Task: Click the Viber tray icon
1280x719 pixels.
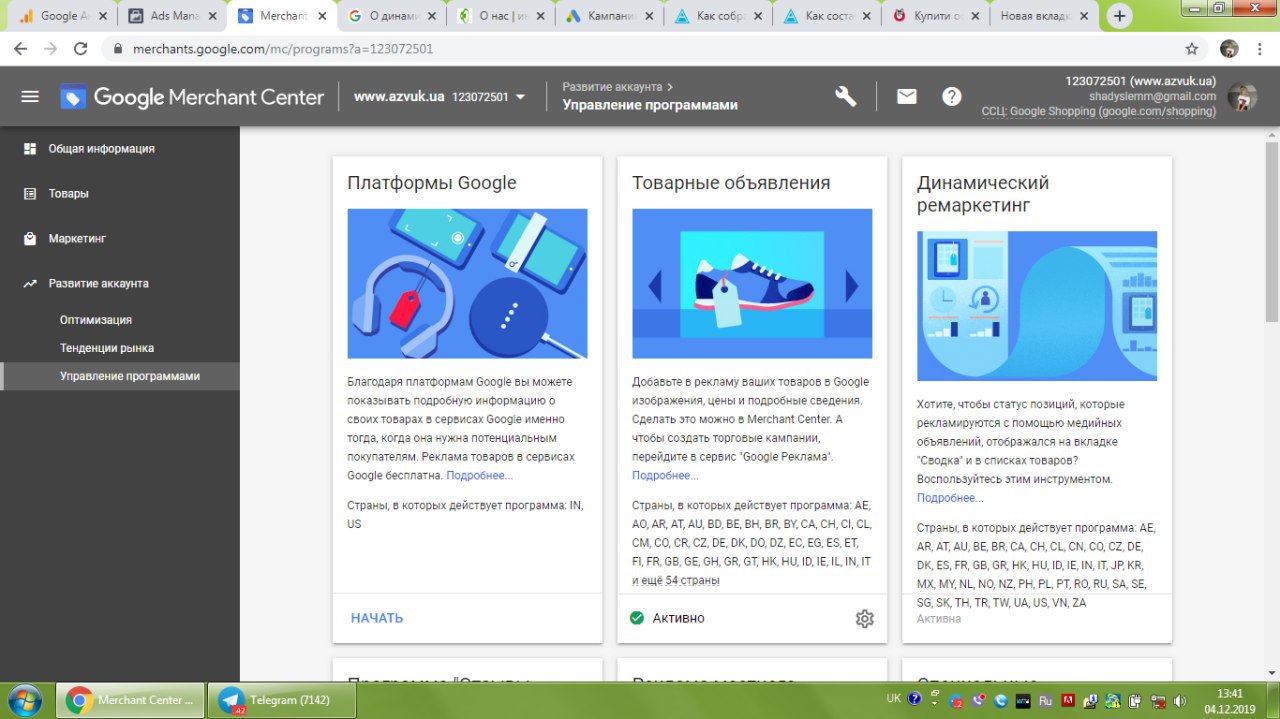Action: [977, 700]
